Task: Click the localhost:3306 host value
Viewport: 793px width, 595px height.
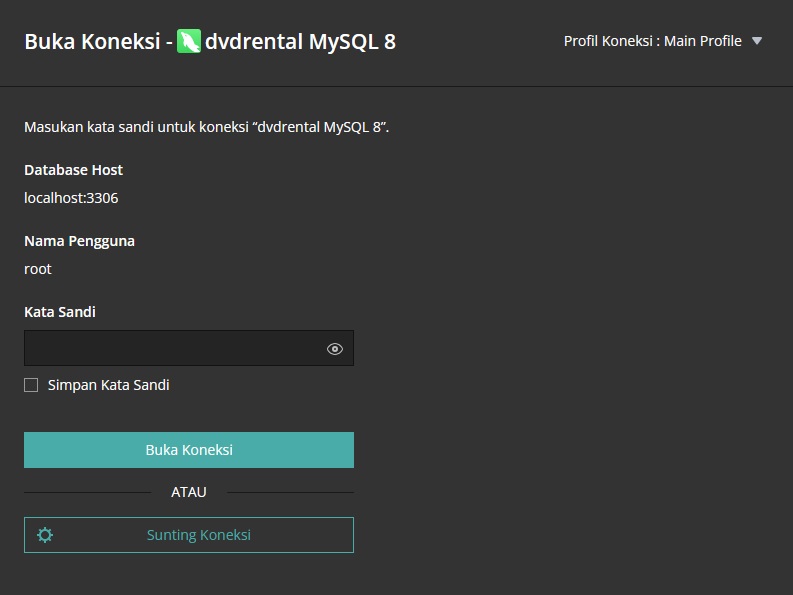Action: [x=71, y=198]
